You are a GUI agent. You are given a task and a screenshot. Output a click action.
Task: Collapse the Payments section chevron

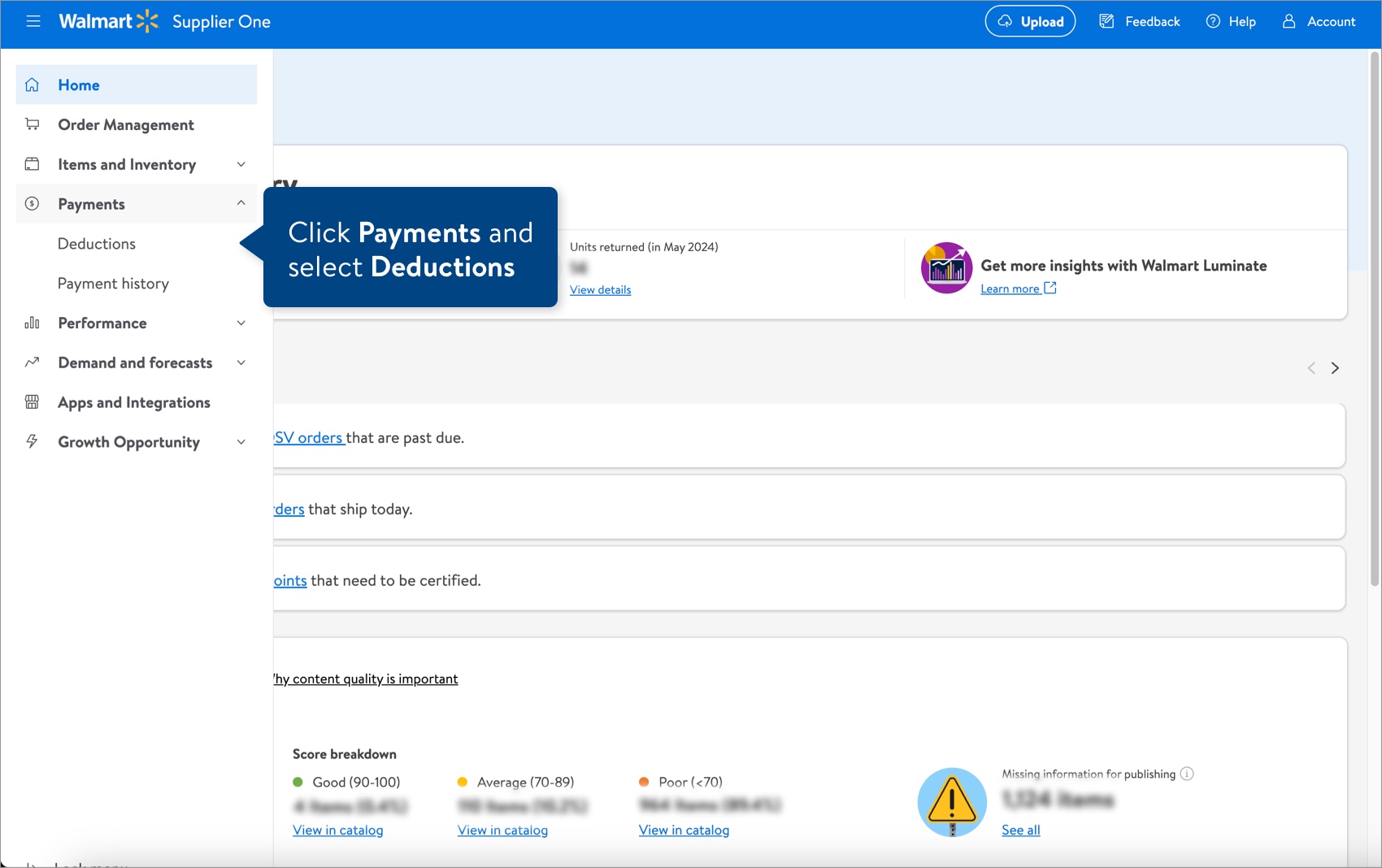[241, 203]
